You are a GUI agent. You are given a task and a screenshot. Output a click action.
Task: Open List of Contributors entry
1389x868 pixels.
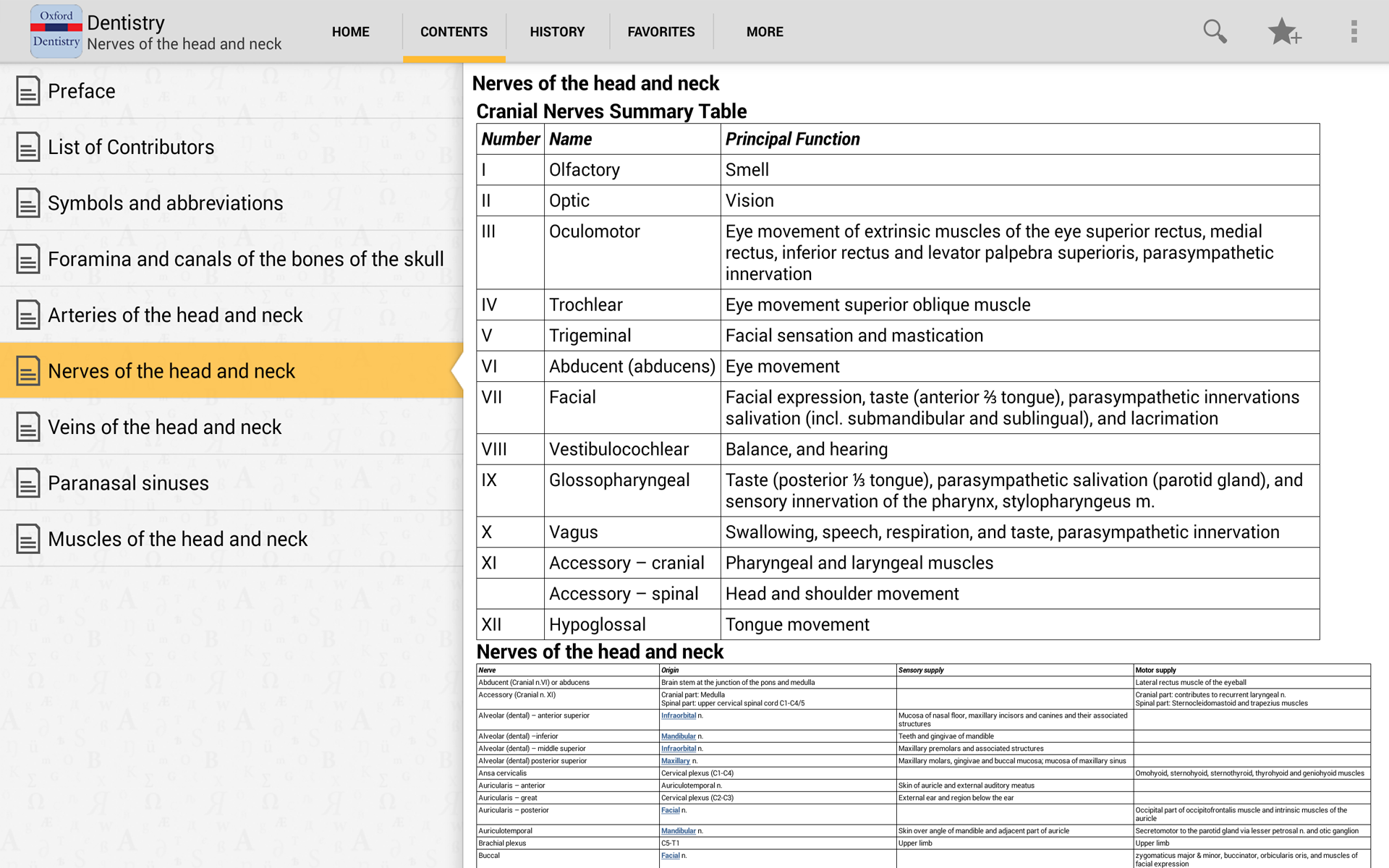click(x=231, y=147)
